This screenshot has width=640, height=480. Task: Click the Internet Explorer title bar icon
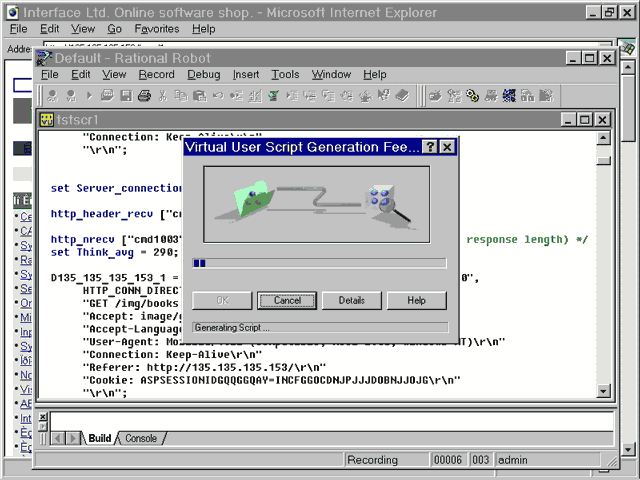pyautogui.click(x=13, y=12)
